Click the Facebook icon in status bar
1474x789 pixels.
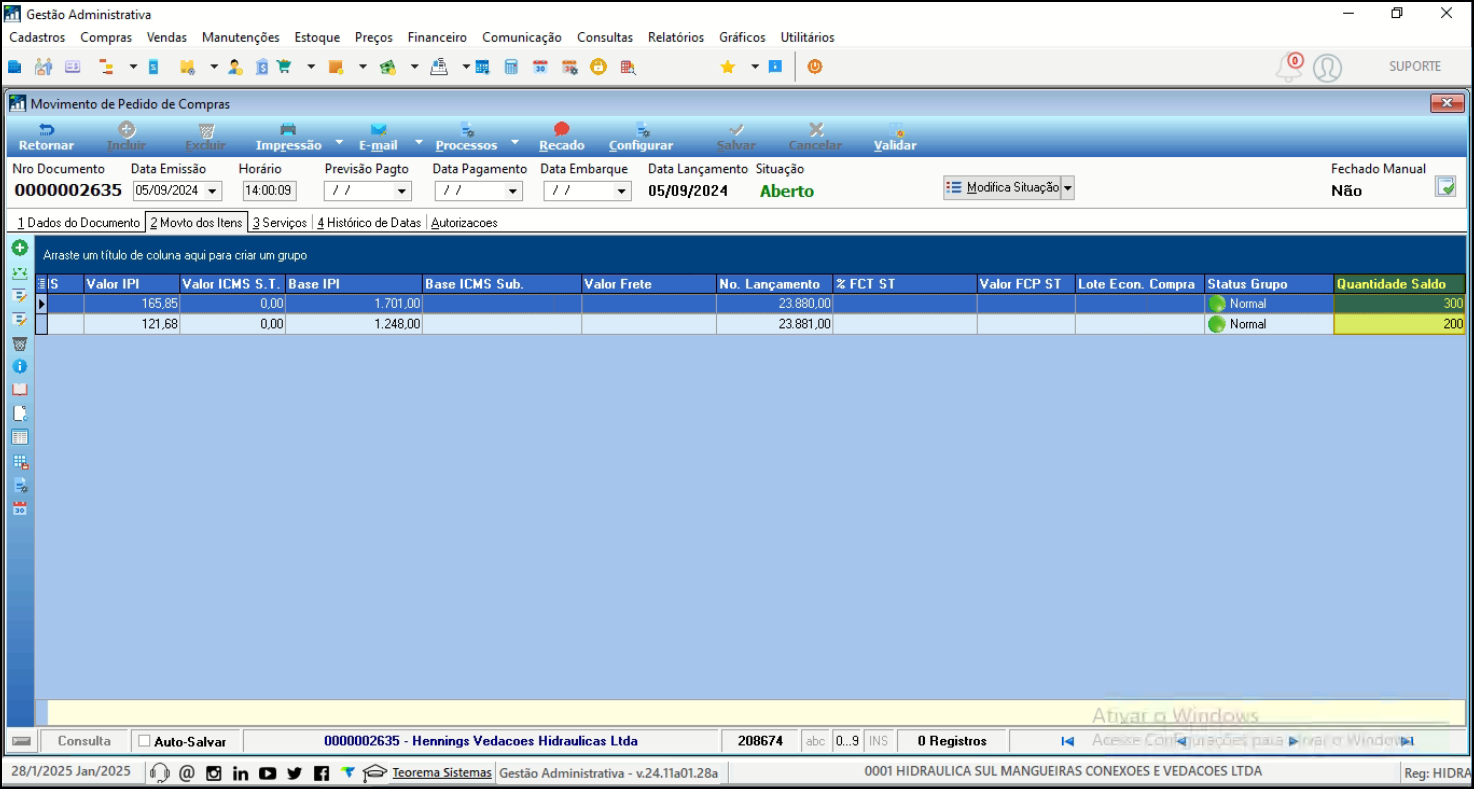coord(321,773)
